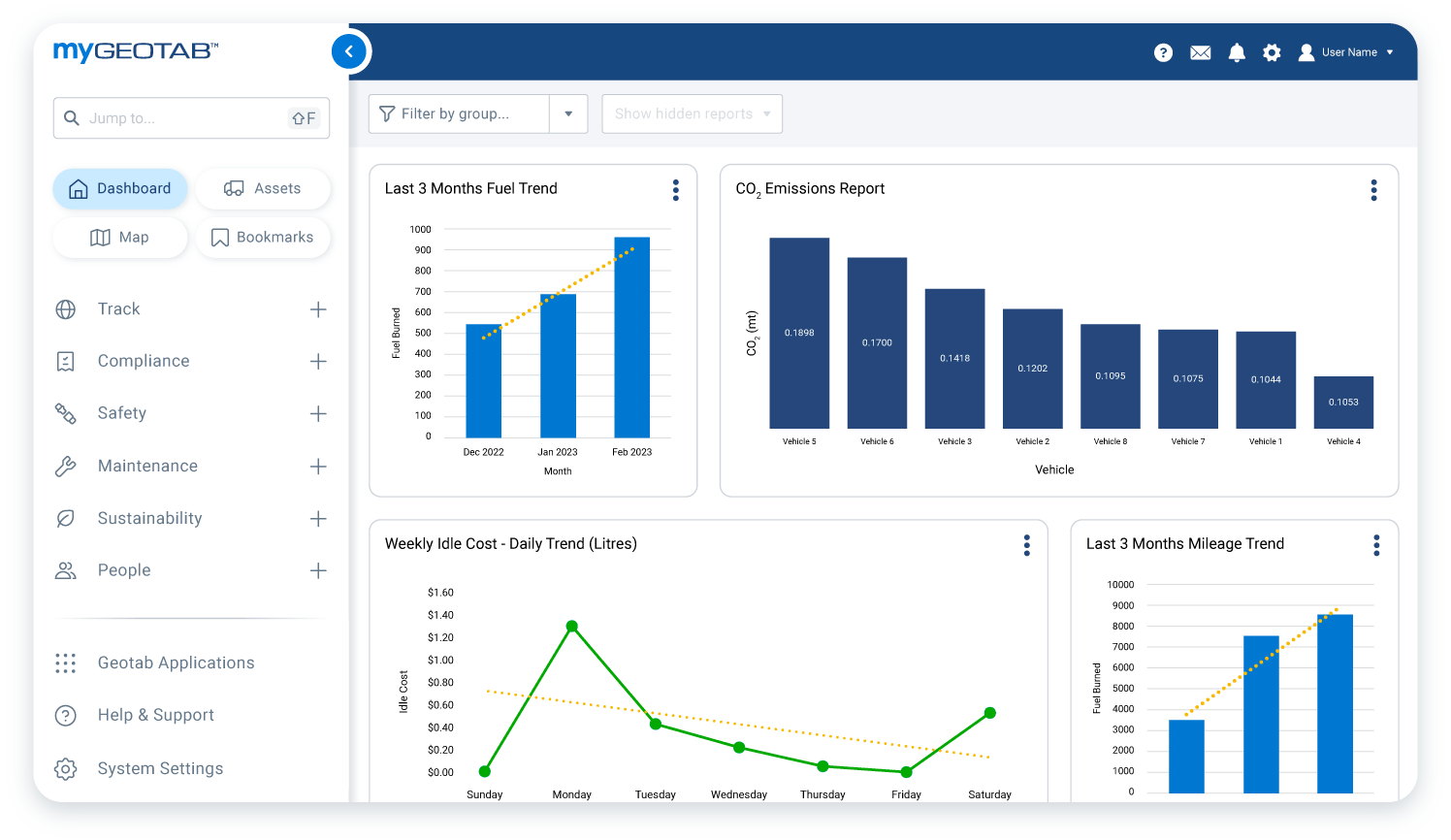Open Weekly Idle Cost chart options menu
This screenshot has height=840, width=1451.
click(1026, 545)
